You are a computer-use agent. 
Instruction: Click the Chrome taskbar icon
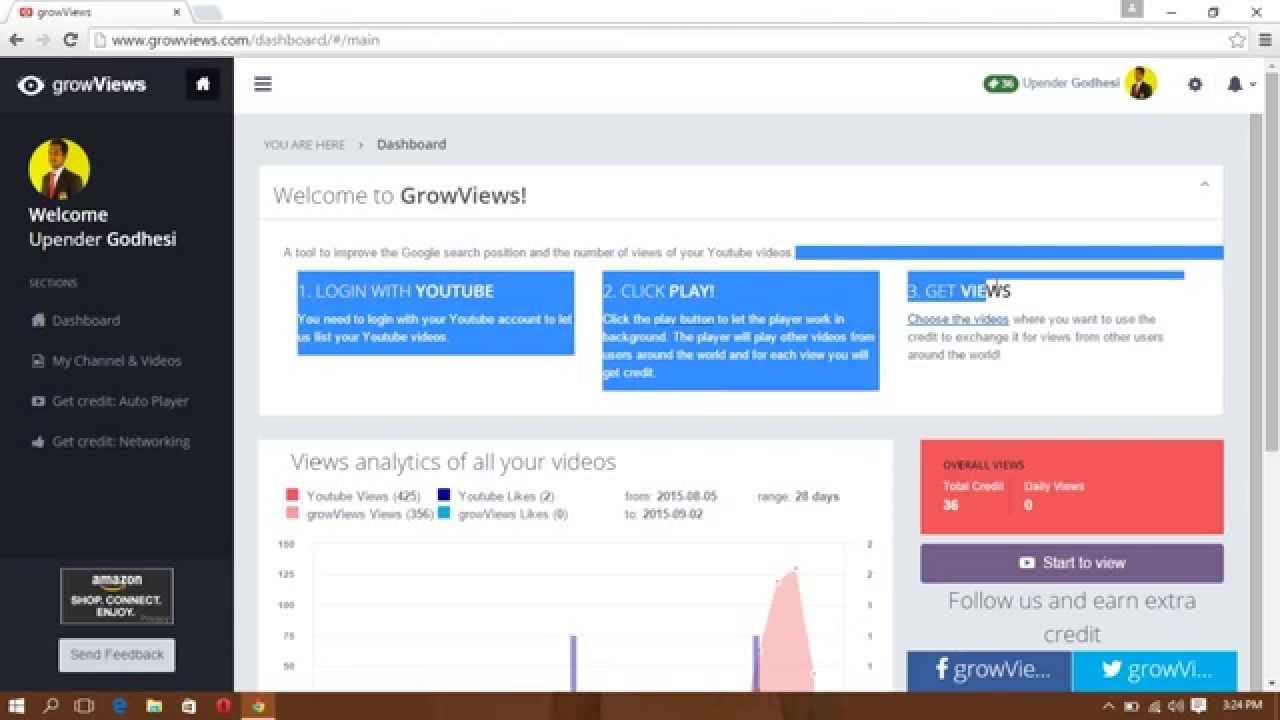[x=258, y=706]
